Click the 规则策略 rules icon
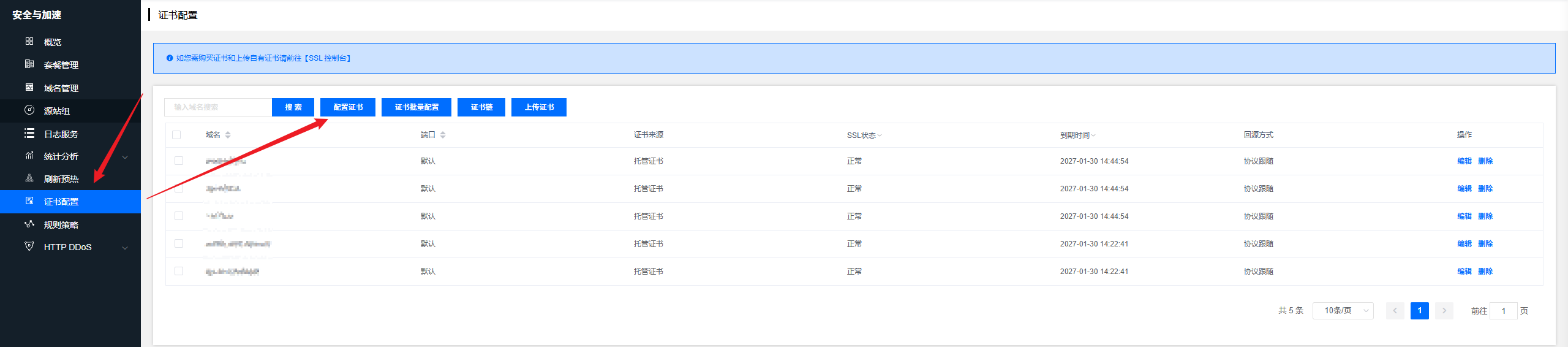1568x347 pixels. click(x=29, y=224)
